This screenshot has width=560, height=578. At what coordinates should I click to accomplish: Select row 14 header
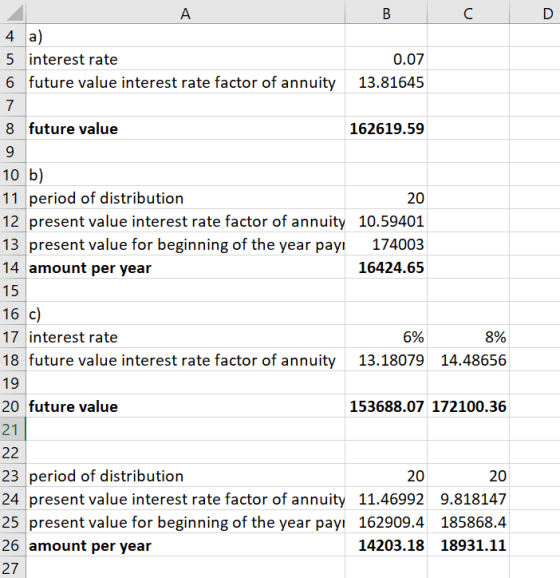click(13, 267)
